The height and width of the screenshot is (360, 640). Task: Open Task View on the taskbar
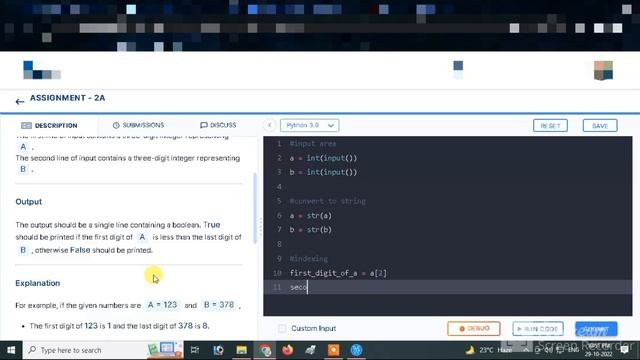tap(195, 350)
